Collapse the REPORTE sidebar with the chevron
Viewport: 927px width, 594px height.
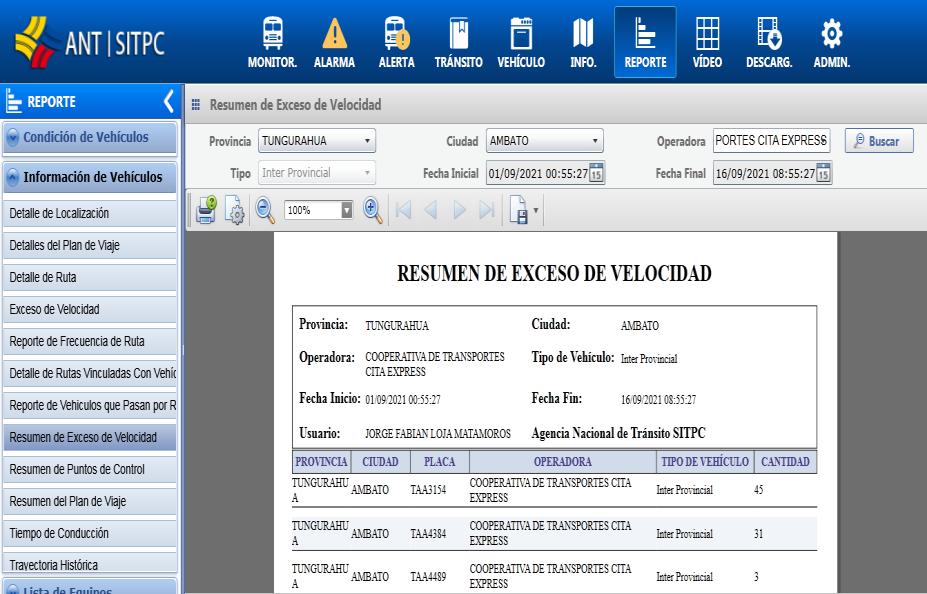(168, 102)
